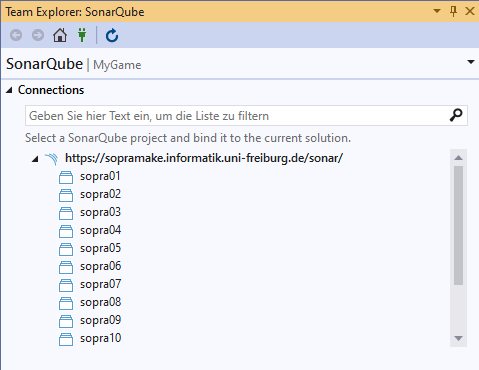Click the project icon beside sopra02
479x370 pixels.
[66, 195]
